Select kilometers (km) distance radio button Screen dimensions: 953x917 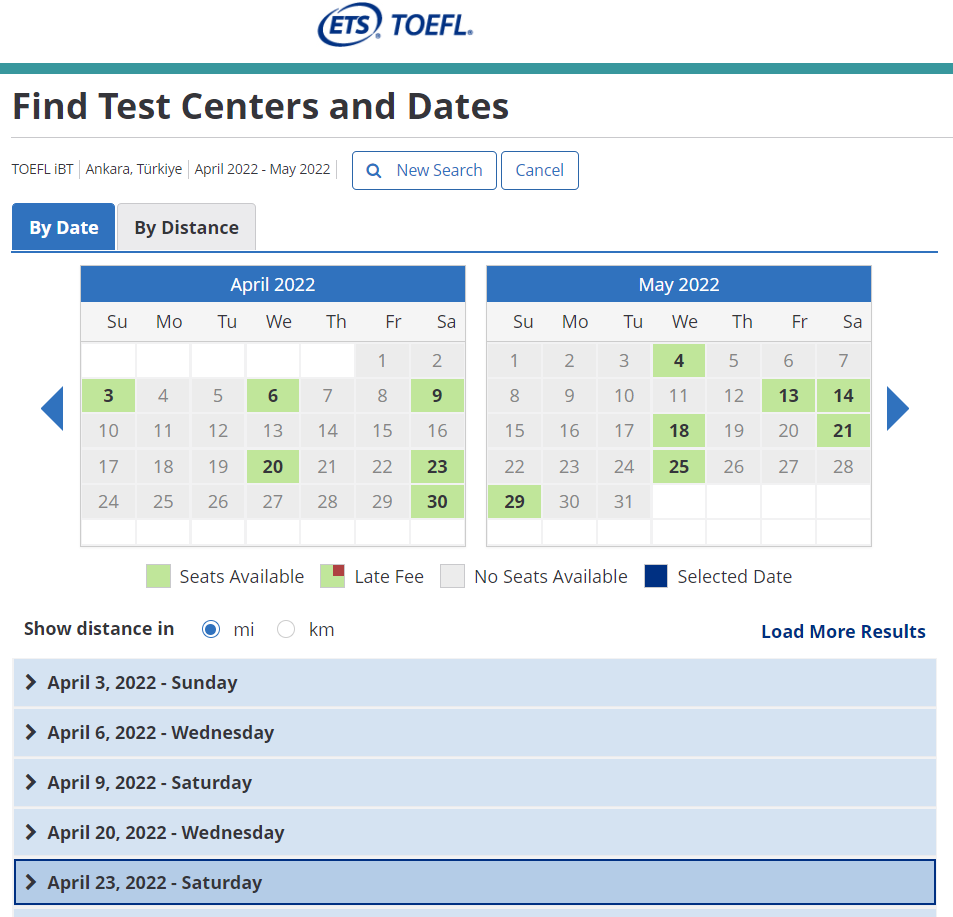click(x=286, y=630)
